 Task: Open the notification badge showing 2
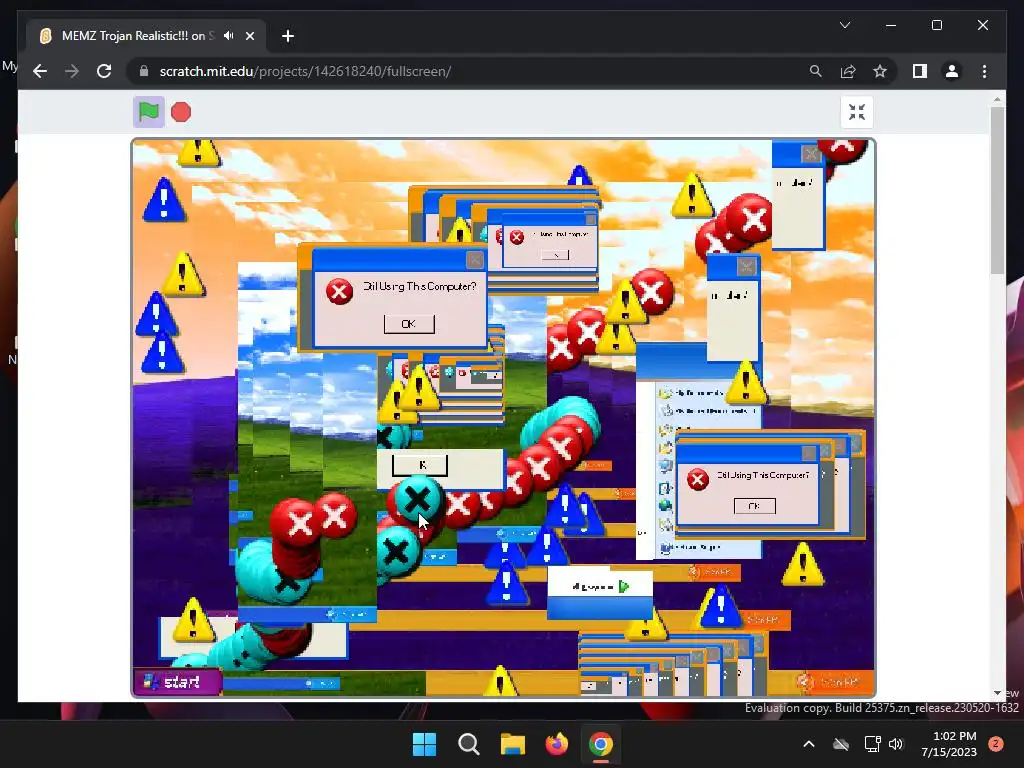(996, 744)
